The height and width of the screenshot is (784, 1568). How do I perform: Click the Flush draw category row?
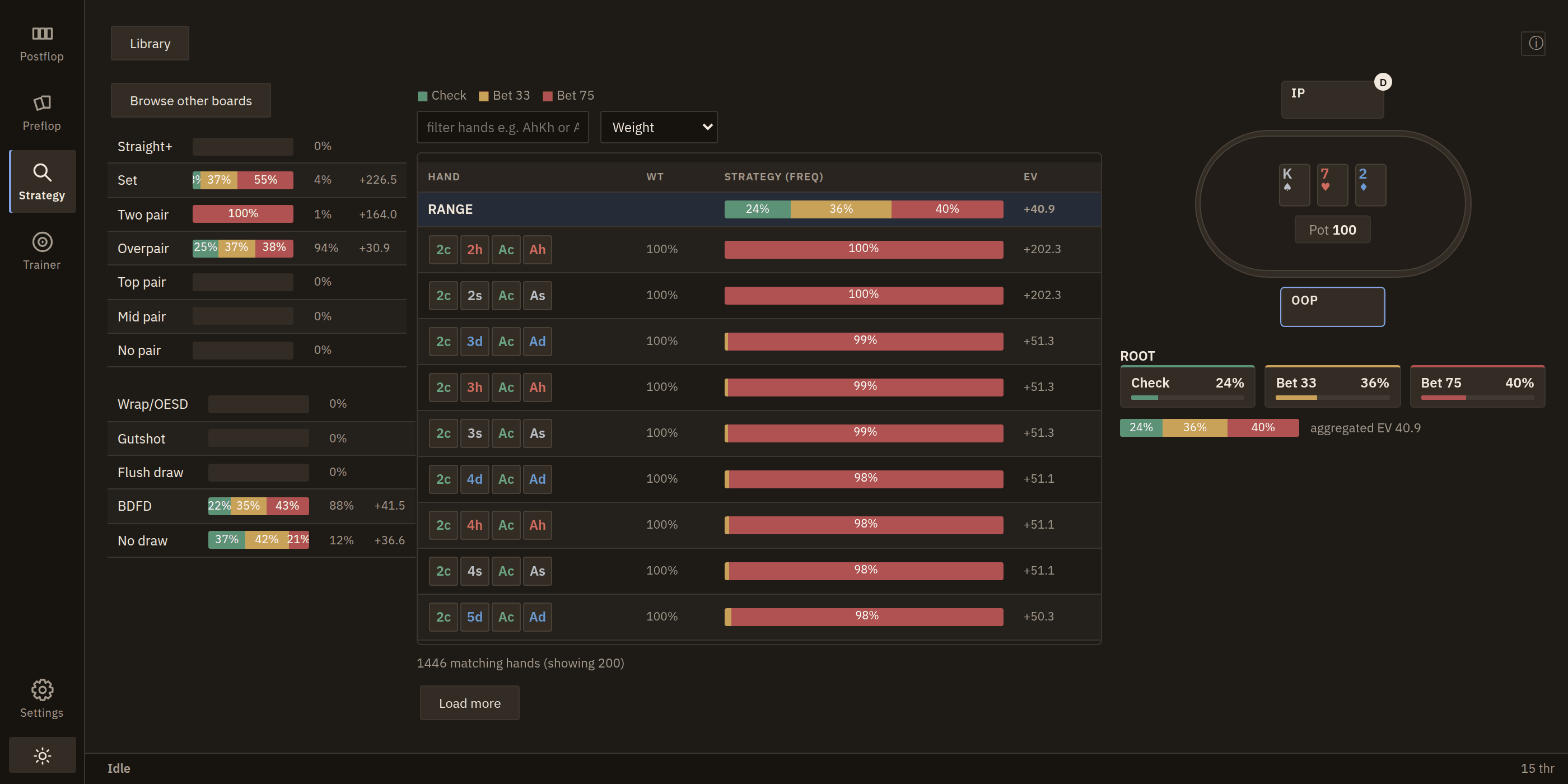[x=261, y=472]
